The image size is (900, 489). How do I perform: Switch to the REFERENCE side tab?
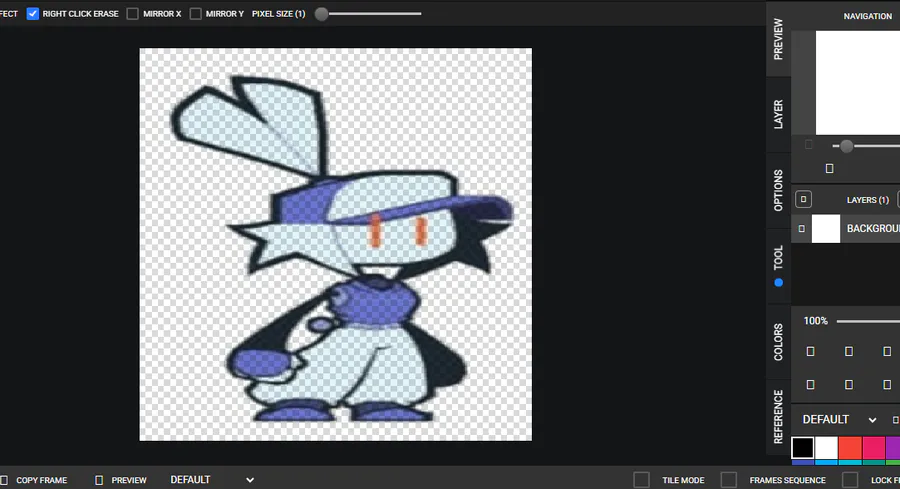[x=778, y=417]
